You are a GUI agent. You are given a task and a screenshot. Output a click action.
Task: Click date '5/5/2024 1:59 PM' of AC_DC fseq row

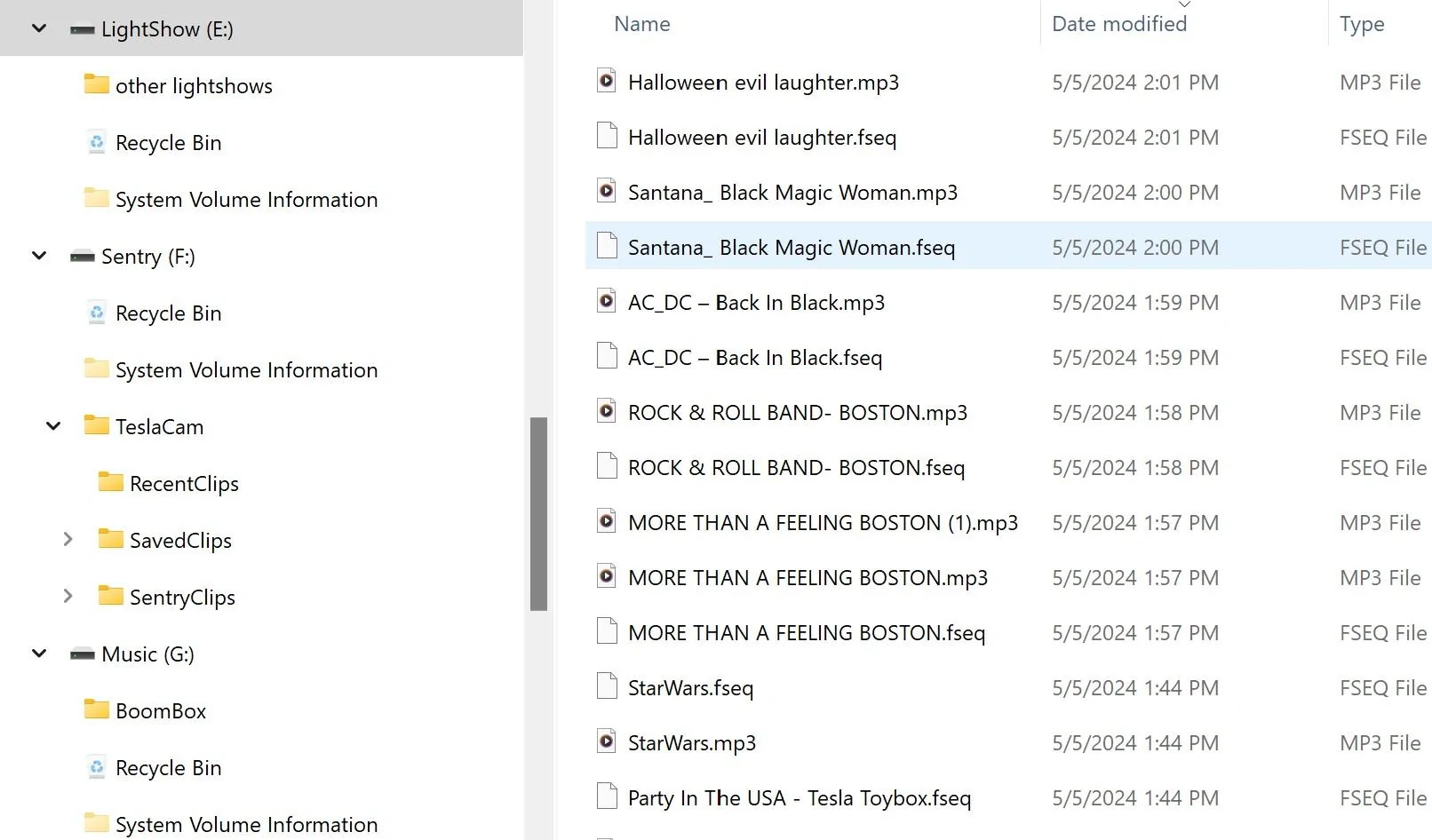tap(1135, 358)
